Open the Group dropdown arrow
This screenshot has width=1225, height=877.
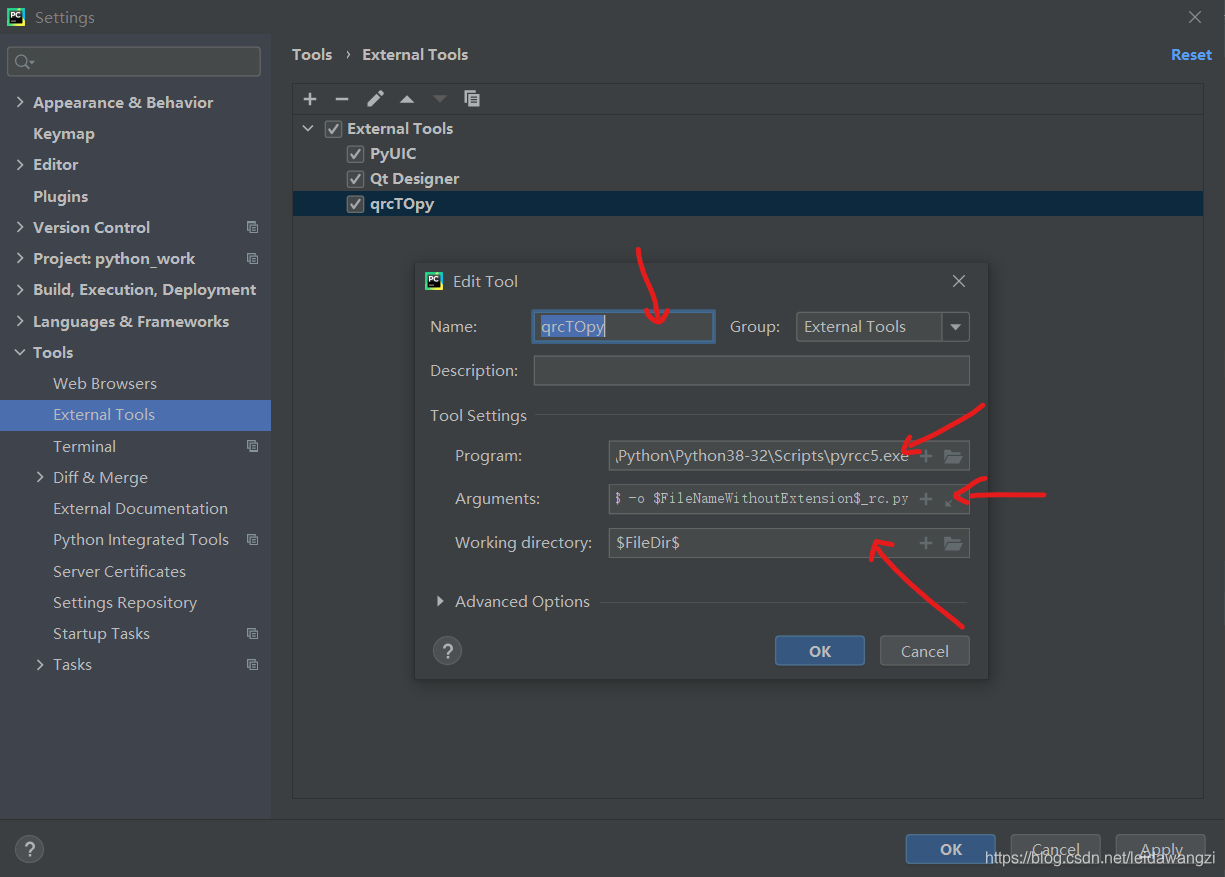[x=955, y=327]
